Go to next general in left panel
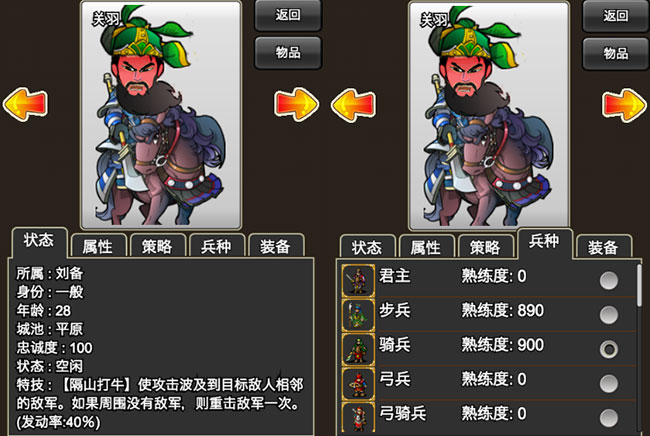Viewport: 650px width, 436px height. click(x=296, y=104)
